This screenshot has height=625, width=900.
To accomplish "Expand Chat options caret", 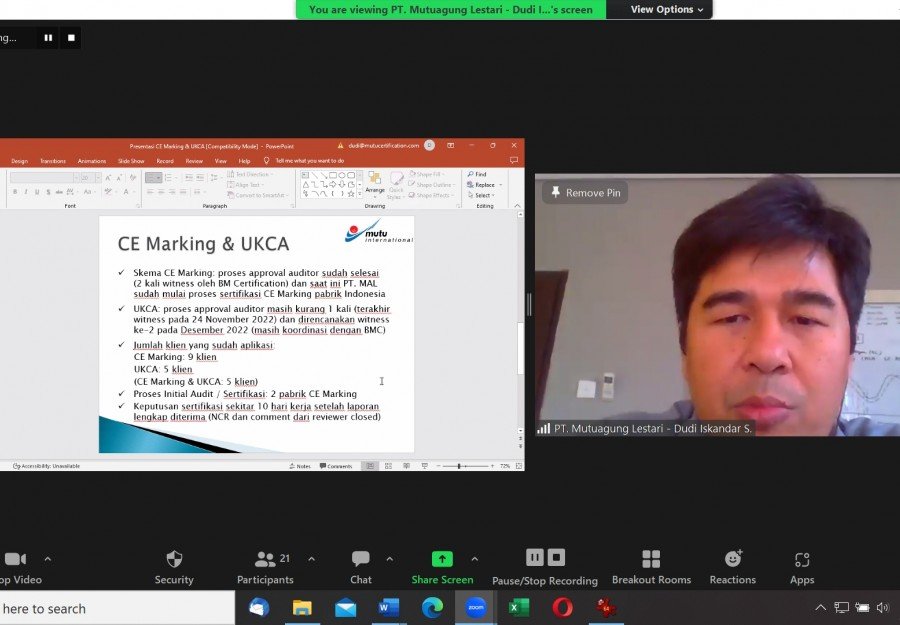I will tap(389, 558).
